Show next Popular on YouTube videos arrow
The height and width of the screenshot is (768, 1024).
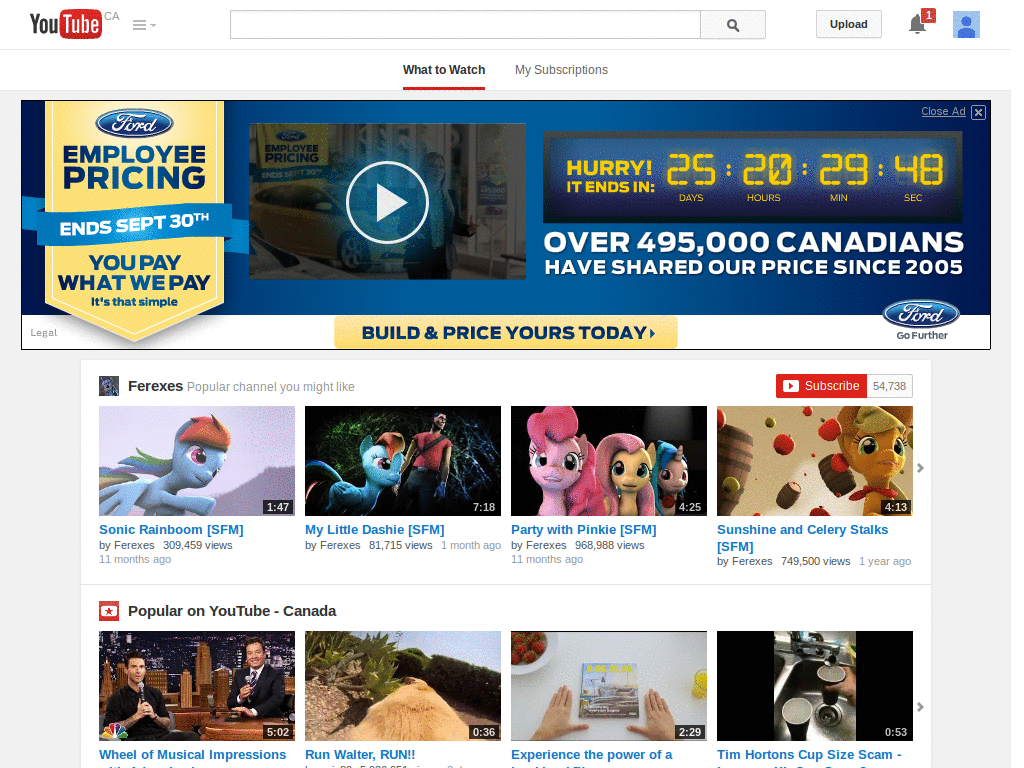[920, 707]
